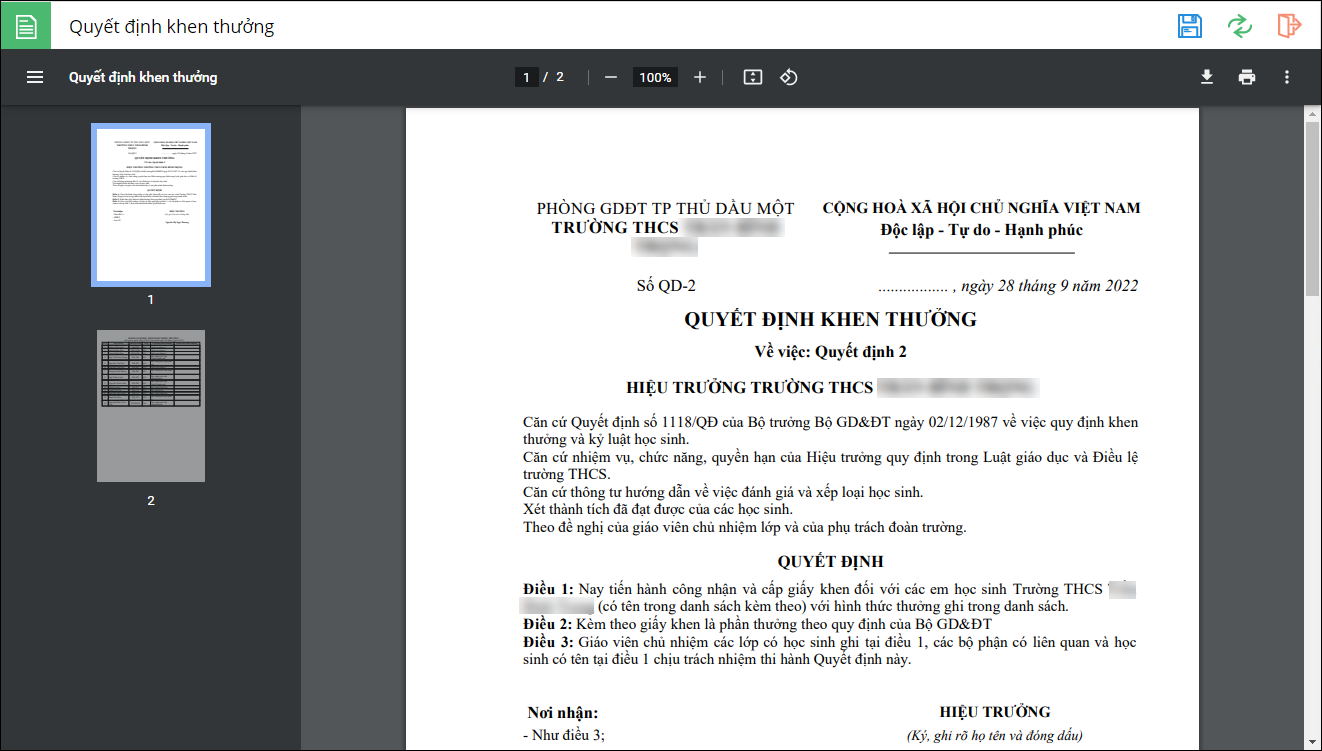Click the 'Điều 3:' label

[x=548, y=641]
